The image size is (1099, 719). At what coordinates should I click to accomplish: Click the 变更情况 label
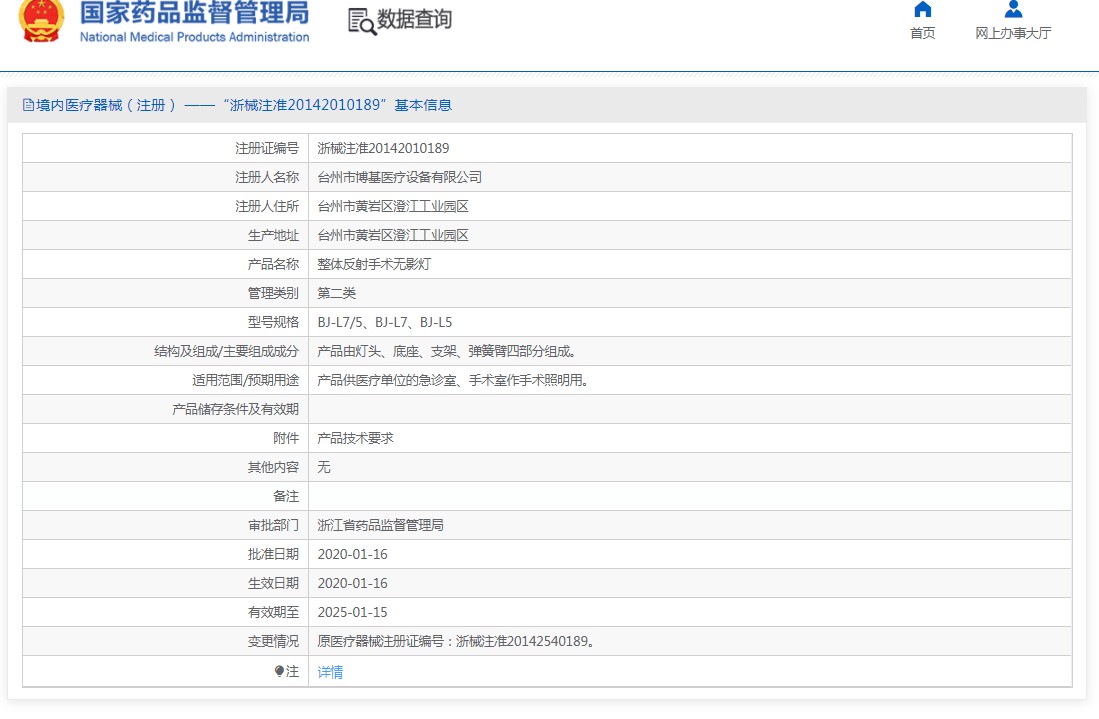[x=273, y=641]
